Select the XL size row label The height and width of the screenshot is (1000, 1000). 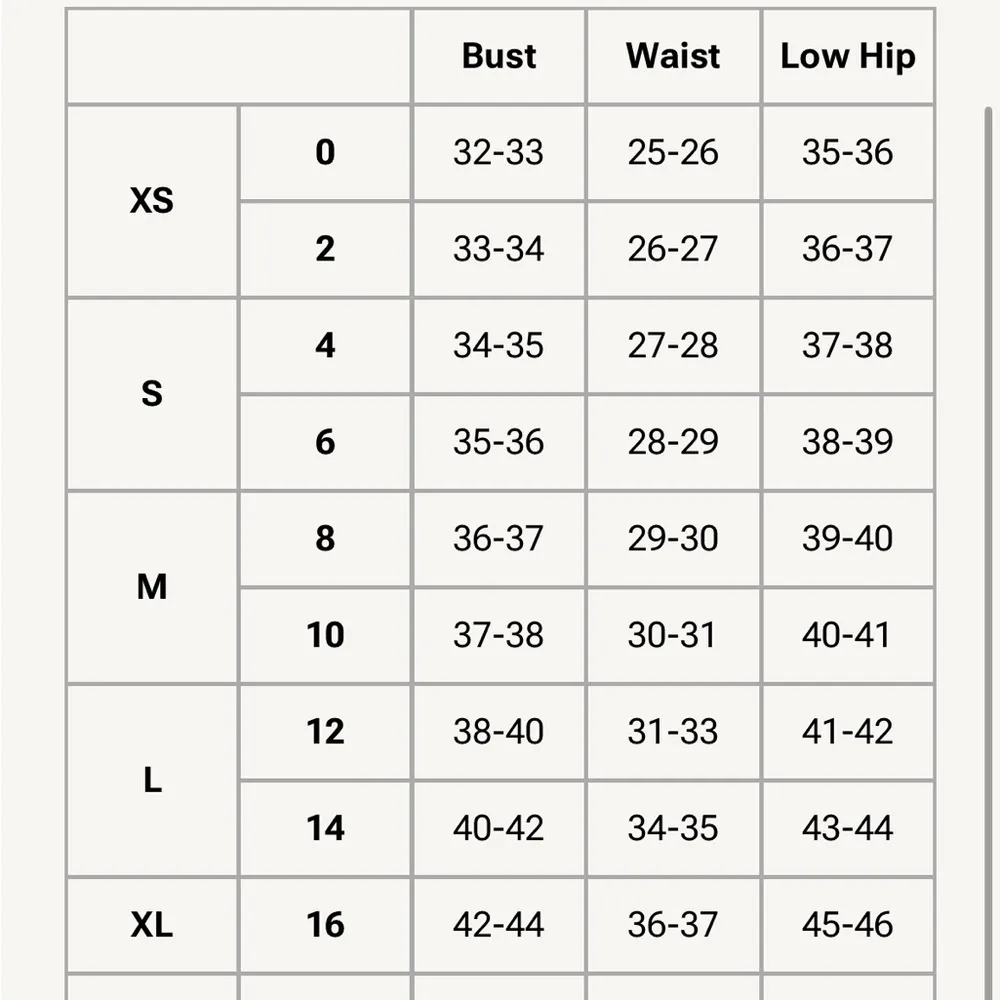[152, 925]
